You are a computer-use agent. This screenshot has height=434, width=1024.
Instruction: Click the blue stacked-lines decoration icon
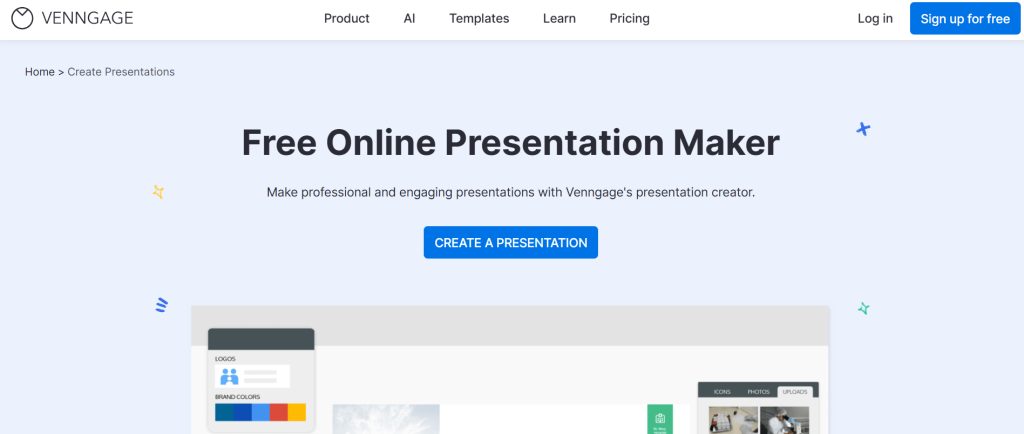pos(161,305)
